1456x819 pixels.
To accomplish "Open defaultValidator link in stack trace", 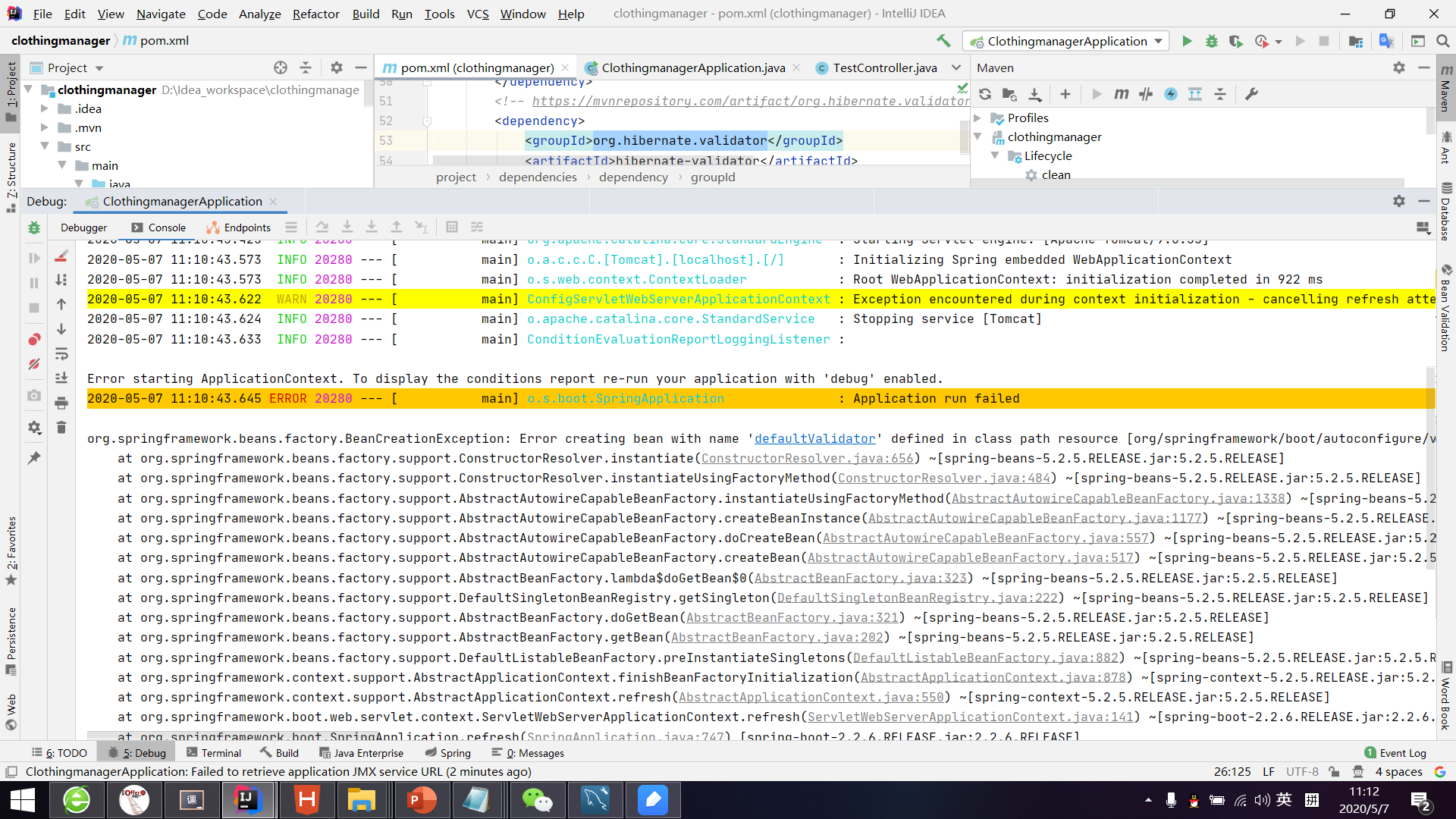I will (814, 438).
